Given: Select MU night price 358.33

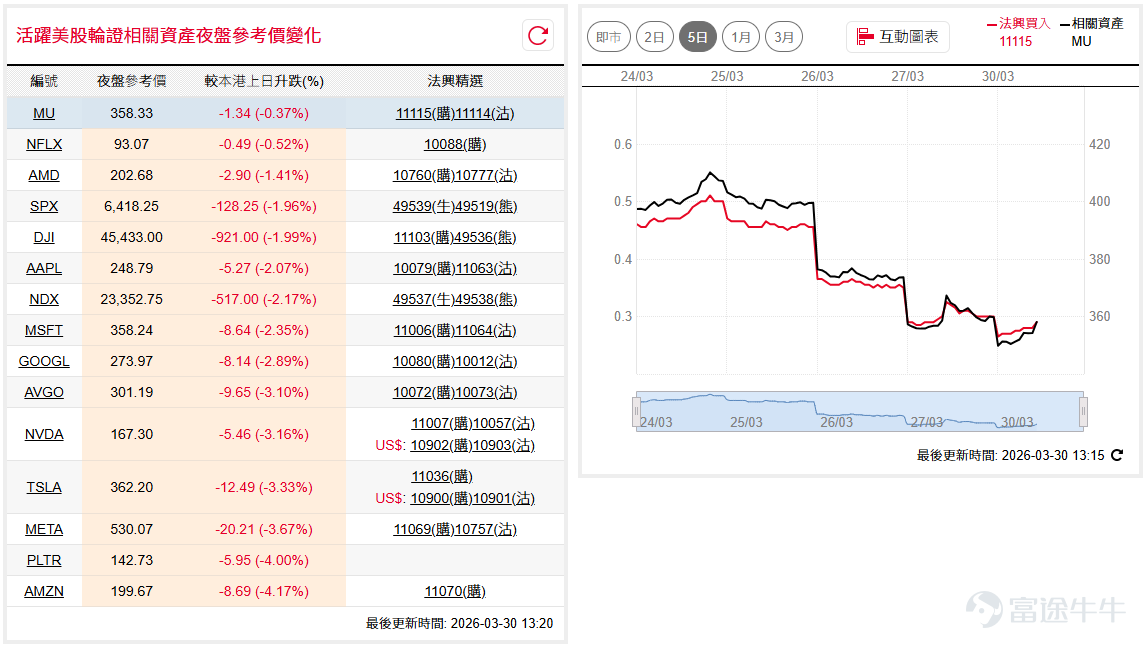Looking at the screenshot, I should click(132, 113).
